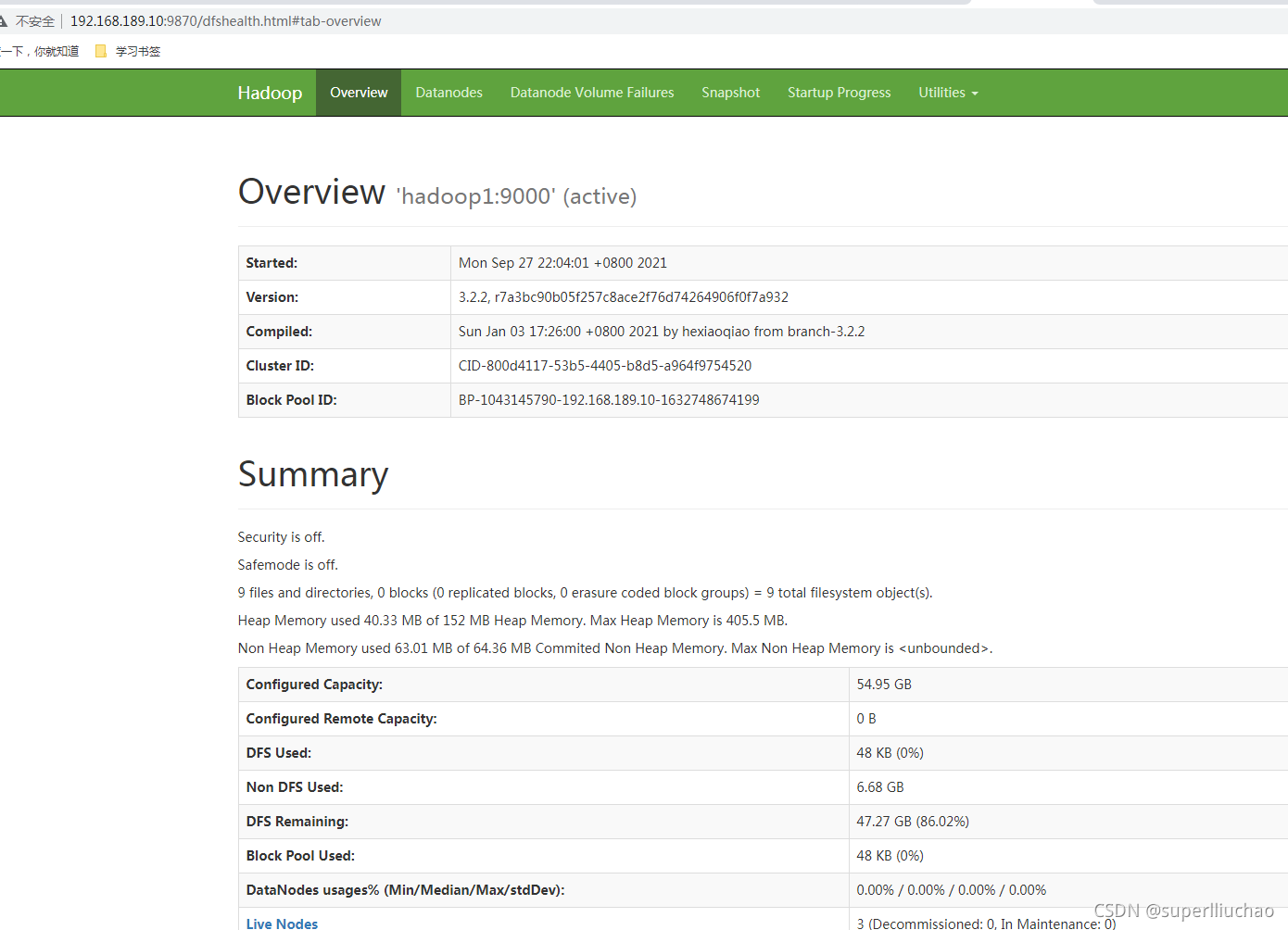1288x930 pixels.
Task: Click the Overview page heading
Action: [311, 192]
